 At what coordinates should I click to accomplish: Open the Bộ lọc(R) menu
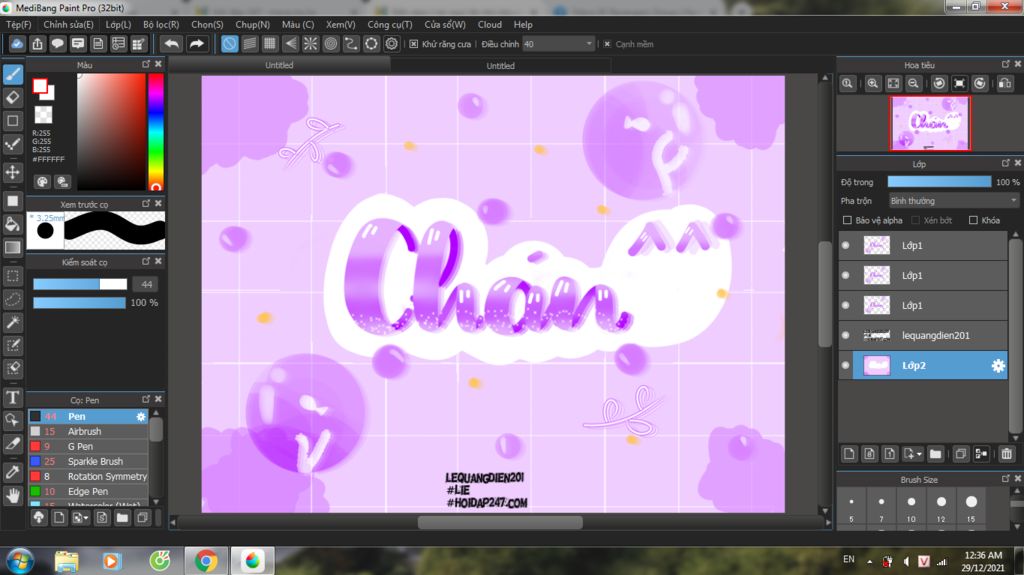point(161,24)
